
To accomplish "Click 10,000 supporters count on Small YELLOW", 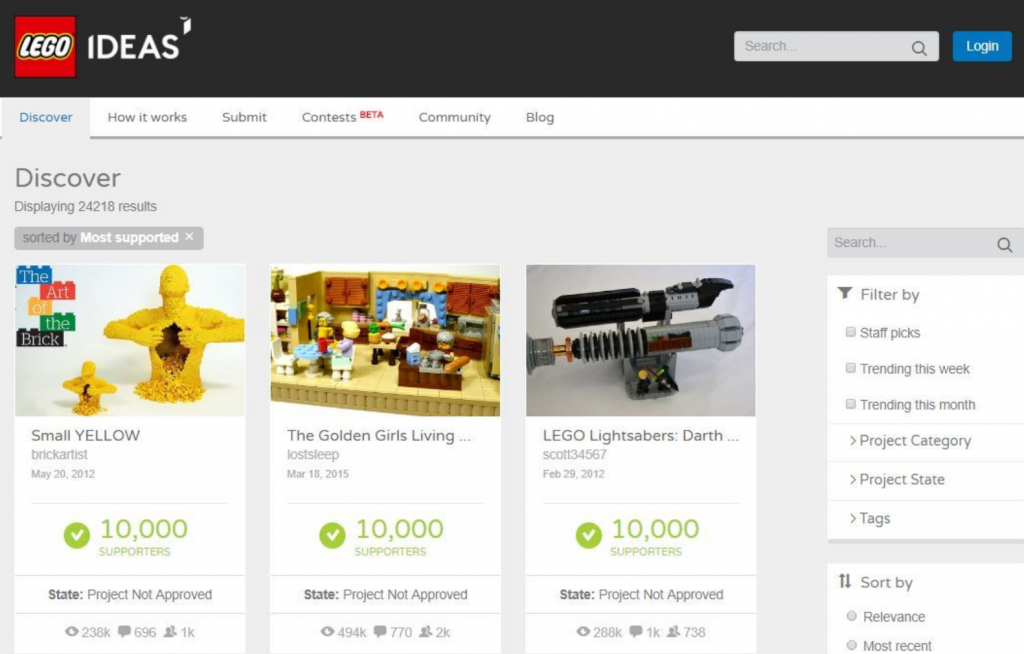I will (144, 529).
